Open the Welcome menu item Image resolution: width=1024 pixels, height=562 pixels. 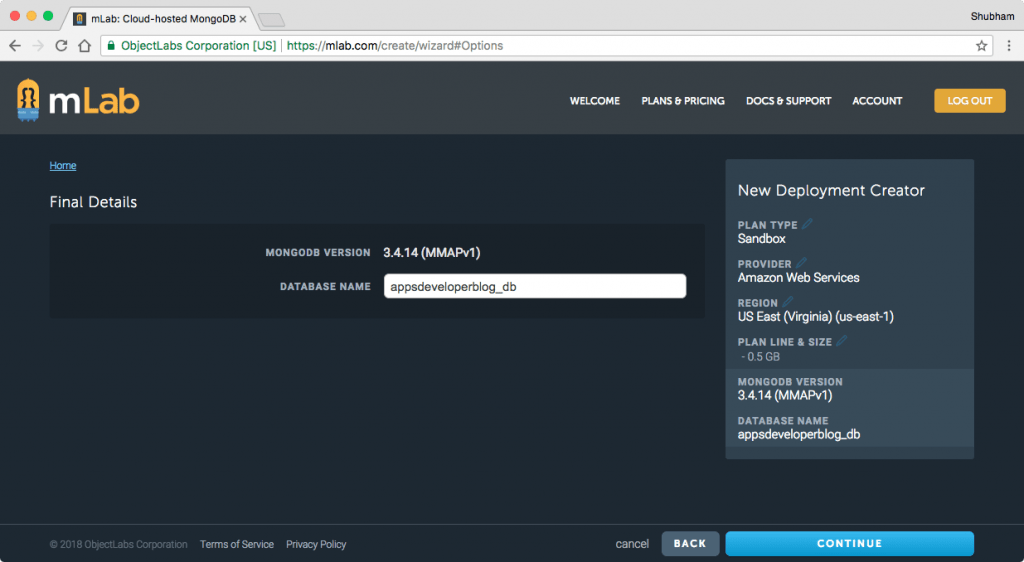point(594,101)
